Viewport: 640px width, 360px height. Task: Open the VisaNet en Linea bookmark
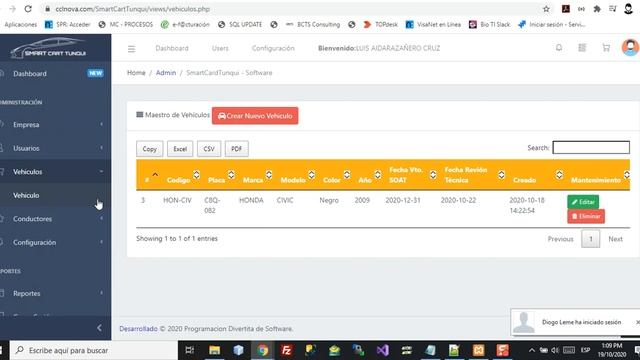433,24
